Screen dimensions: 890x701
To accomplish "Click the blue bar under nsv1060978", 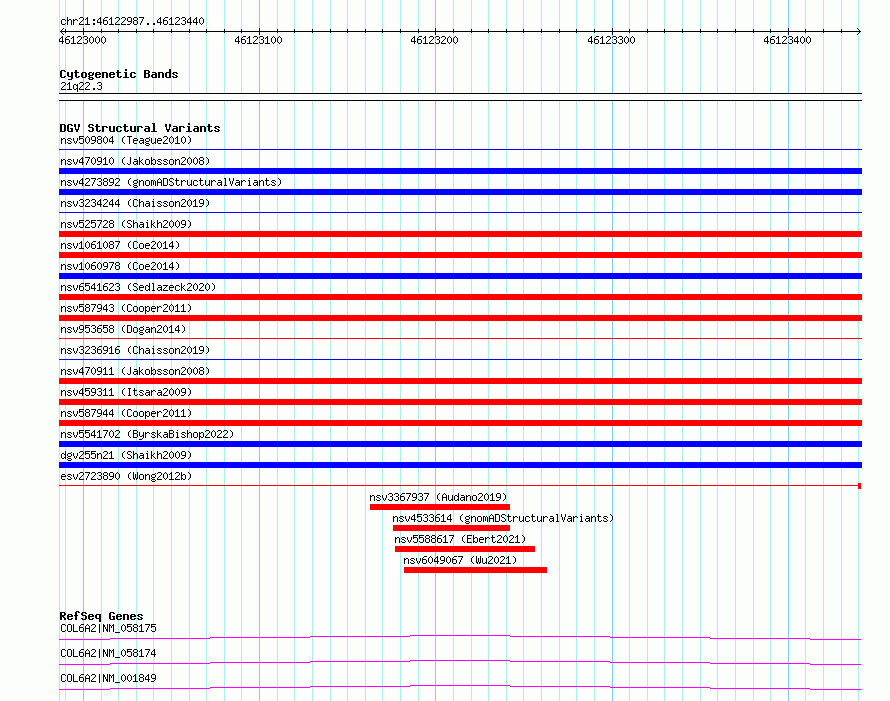I will (460, 276).
